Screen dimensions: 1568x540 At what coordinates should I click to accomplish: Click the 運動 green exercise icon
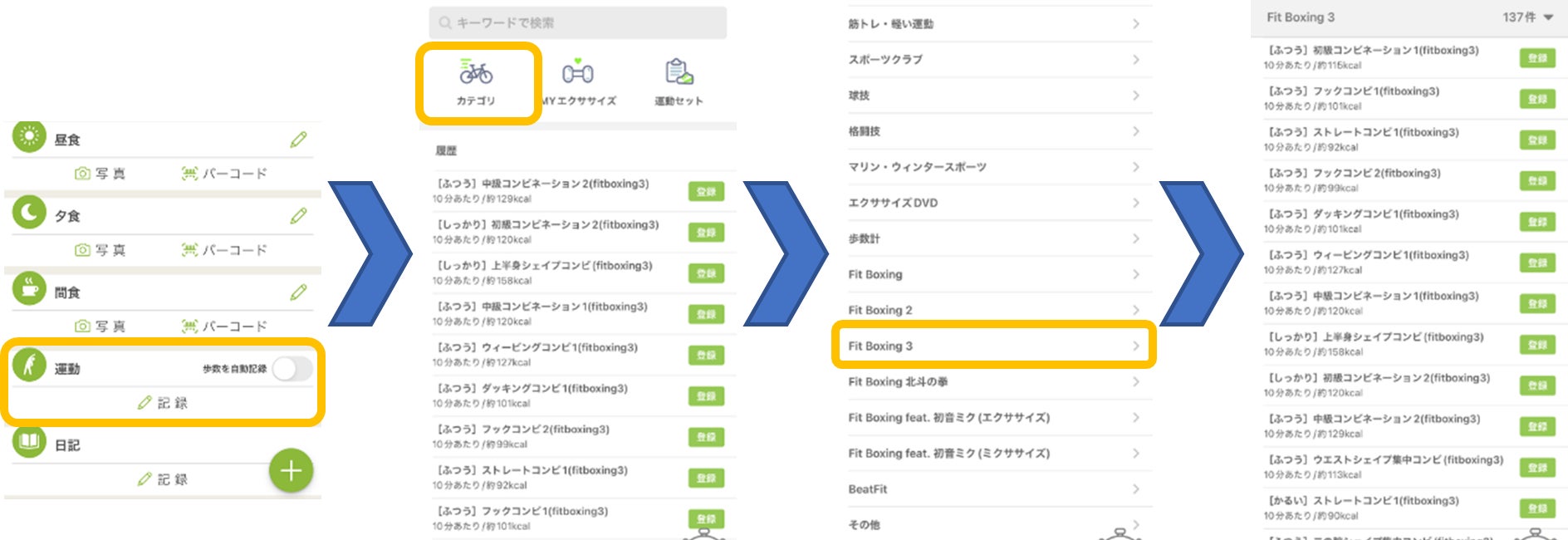tap(29, 366)
